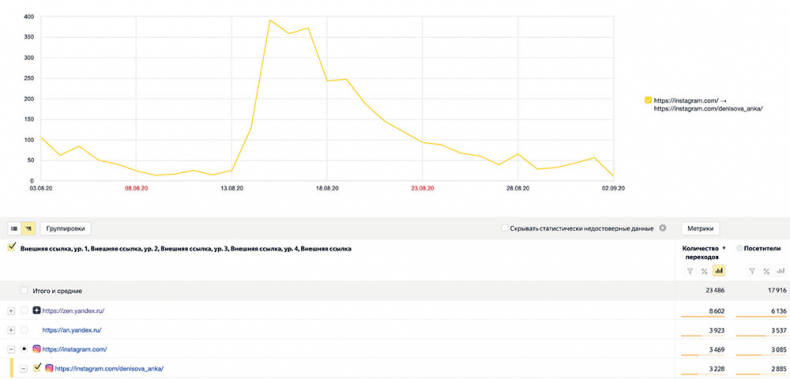This screenshot has height=380, width=790.
Task: Toggle bar chart icon under Количество переходов
Action: [x=718, y=271]
